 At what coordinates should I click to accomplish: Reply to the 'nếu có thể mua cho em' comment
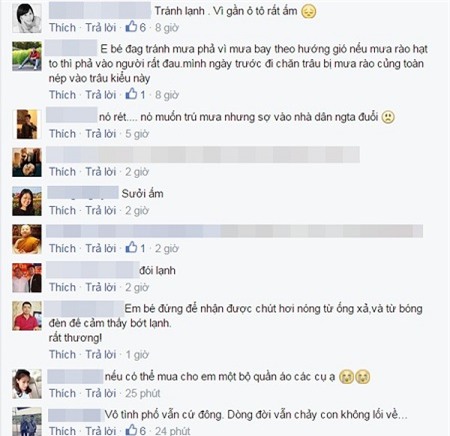tap(101, 393)
